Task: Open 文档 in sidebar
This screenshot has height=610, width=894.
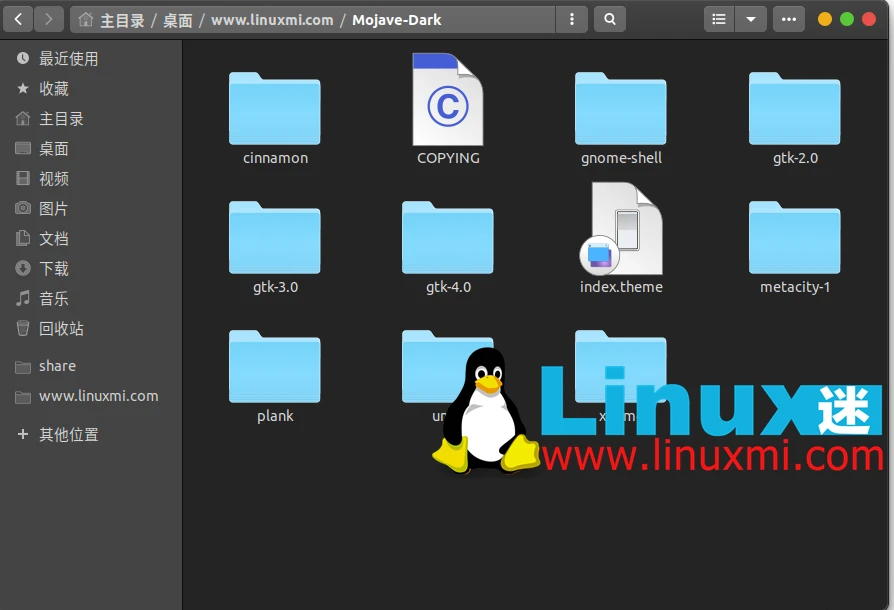Action: 91,238
